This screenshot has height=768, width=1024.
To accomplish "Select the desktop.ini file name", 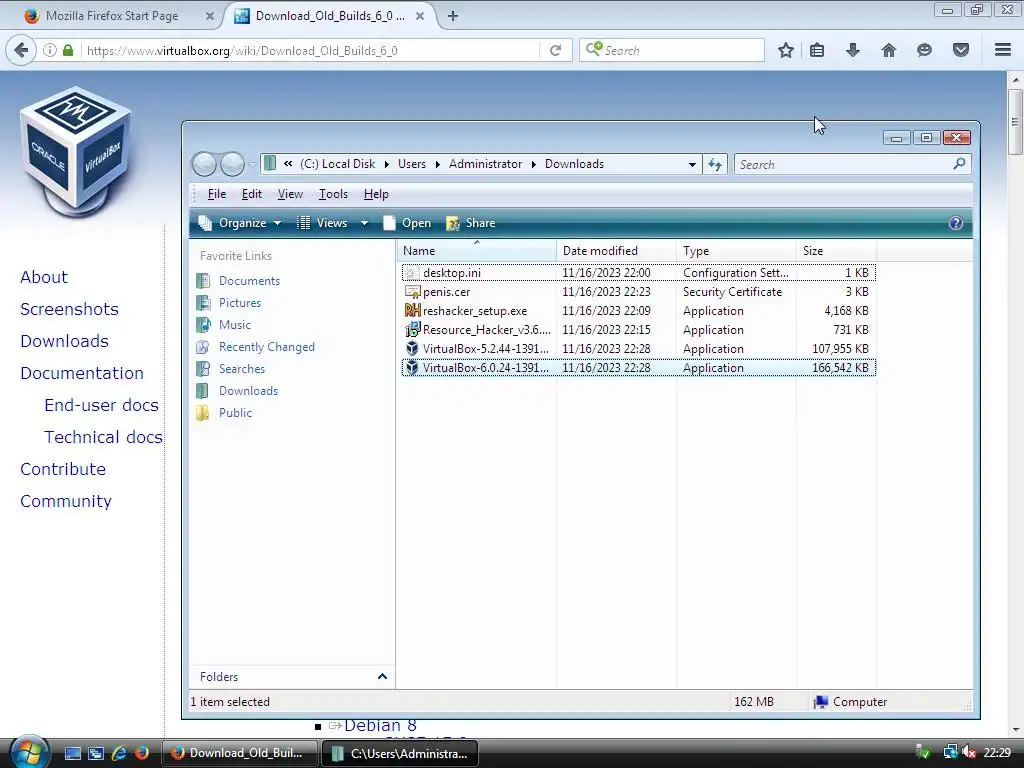I will point(451,273).
